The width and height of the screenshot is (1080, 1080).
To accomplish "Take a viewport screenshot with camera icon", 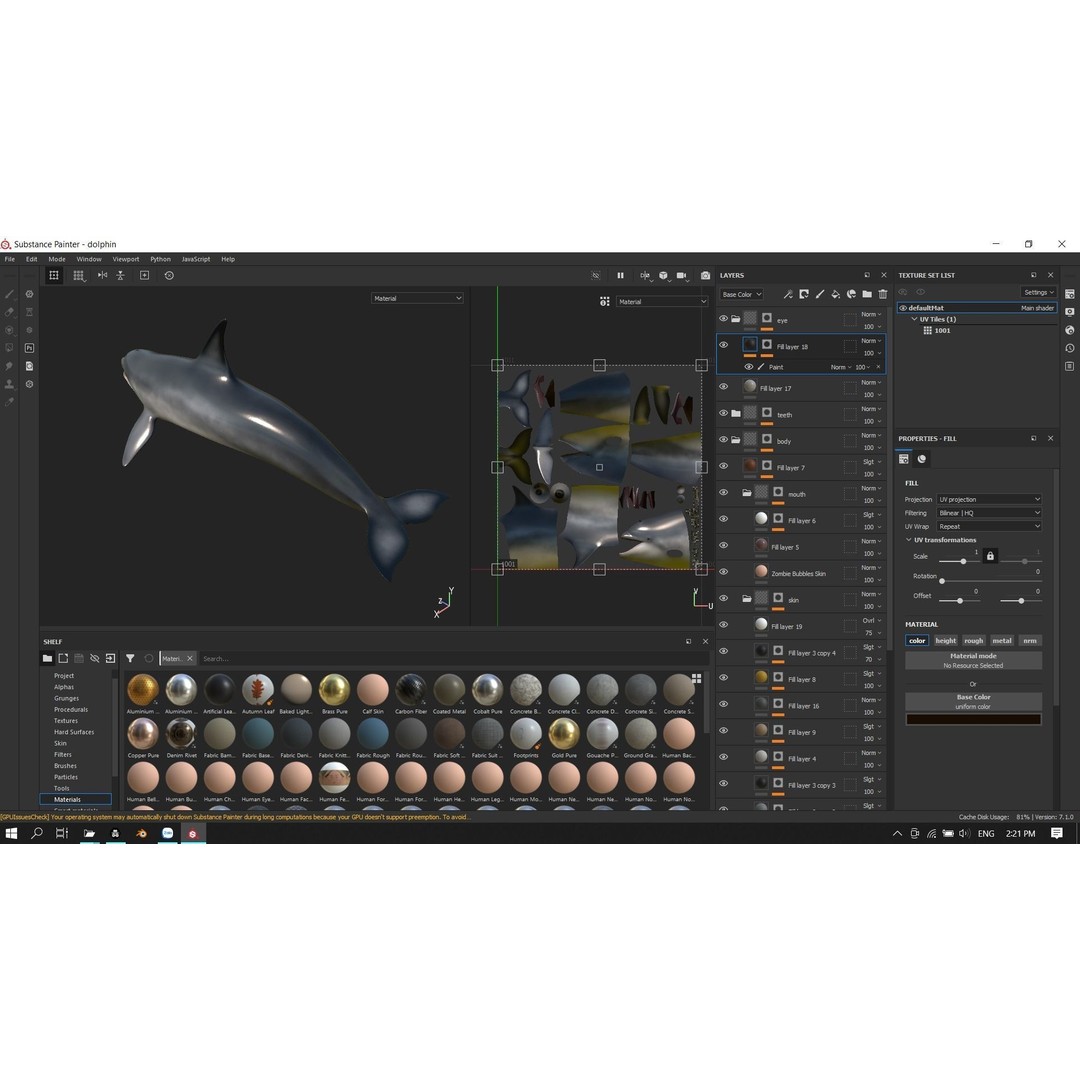I will point(705,276).
